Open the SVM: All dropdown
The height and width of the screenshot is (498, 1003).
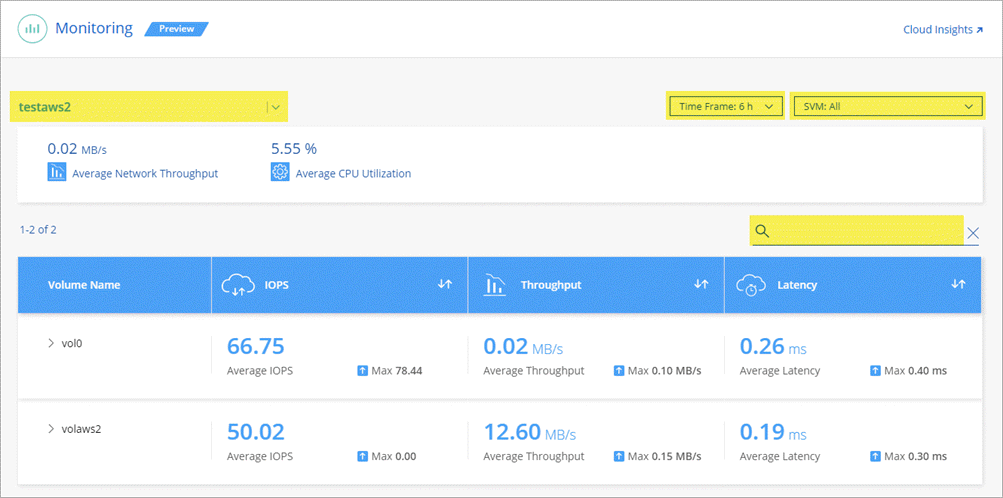pos(886,106)
